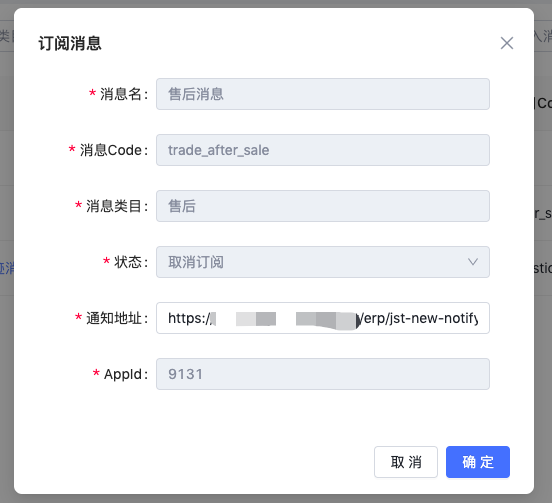Click into the 通知地址 URL input

coord(323,318)
